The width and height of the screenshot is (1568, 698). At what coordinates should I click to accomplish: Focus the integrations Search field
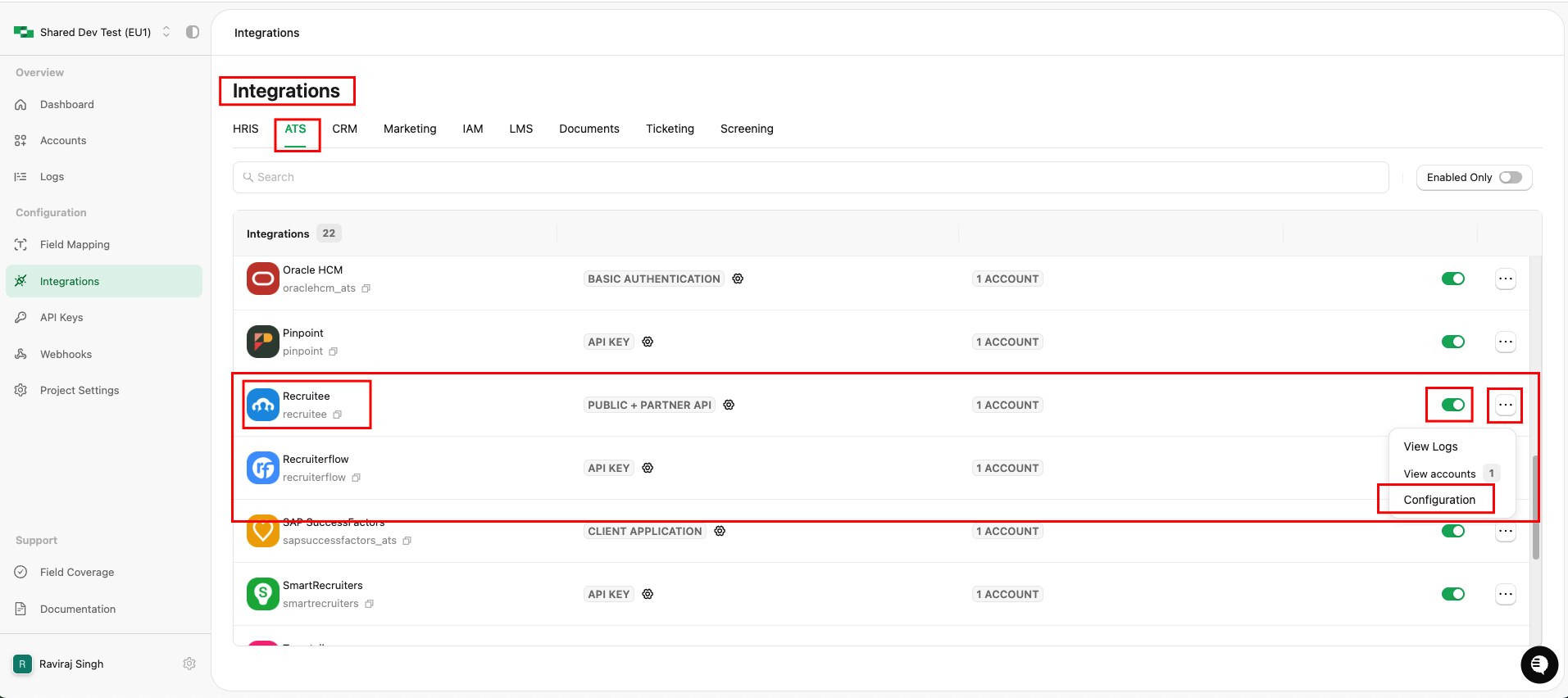[x=811, y=177]
